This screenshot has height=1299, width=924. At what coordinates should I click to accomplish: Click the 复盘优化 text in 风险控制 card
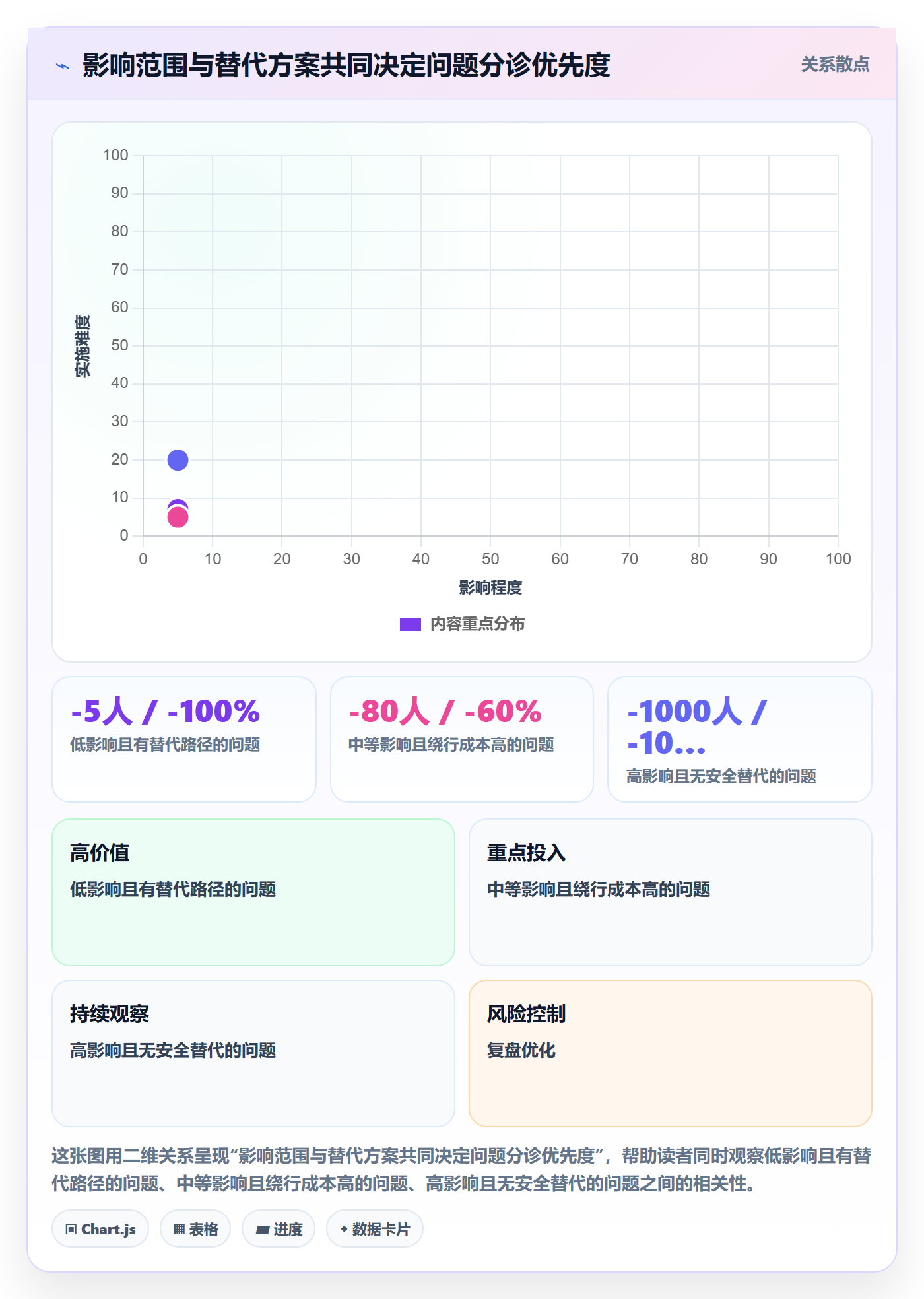pyautogui.click(x=521, y=1050)
